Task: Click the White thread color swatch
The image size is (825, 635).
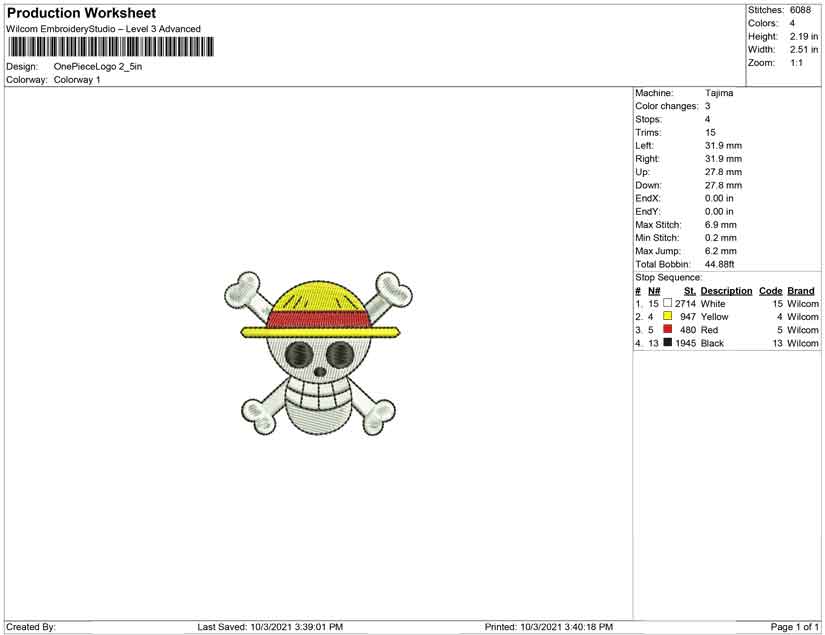Action: (668, 303)
